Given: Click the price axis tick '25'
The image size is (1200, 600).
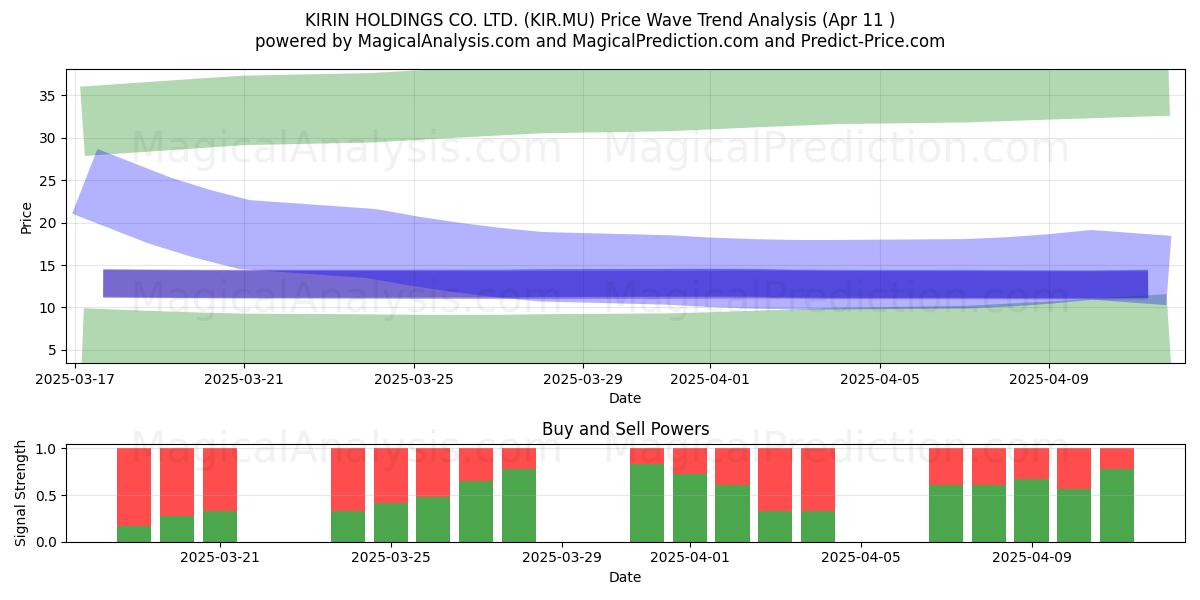Looking at the screenshot, I should click(46, 181).
